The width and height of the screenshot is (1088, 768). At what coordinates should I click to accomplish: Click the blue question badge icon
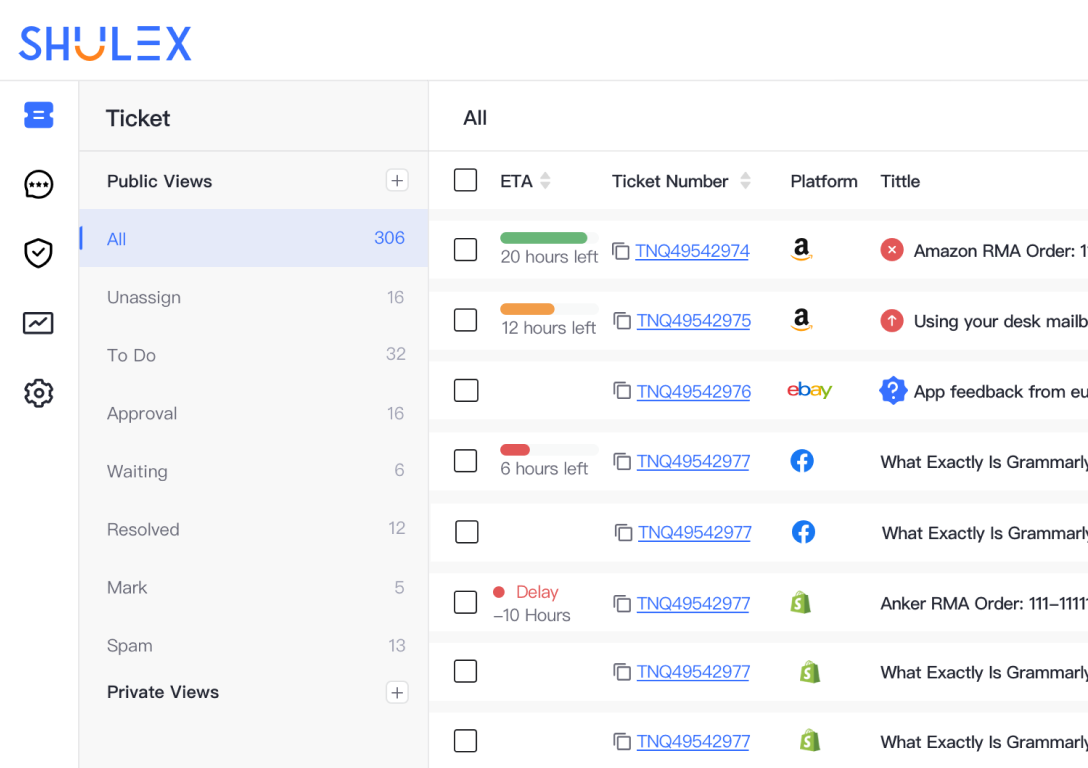[892, 391]
